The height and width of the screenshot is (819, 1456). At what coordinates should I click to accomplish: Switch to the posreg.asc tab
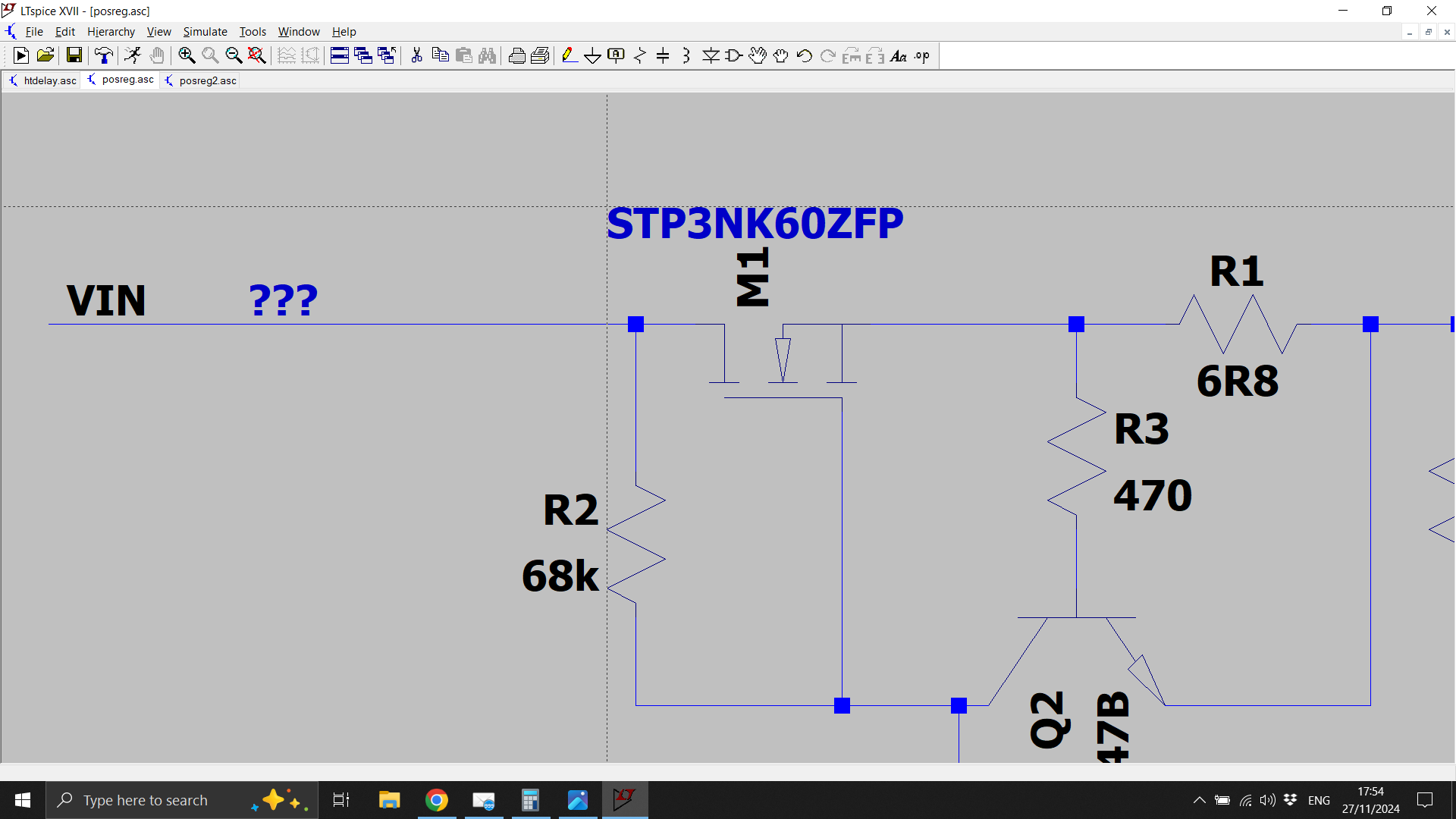tap(121, 80)
